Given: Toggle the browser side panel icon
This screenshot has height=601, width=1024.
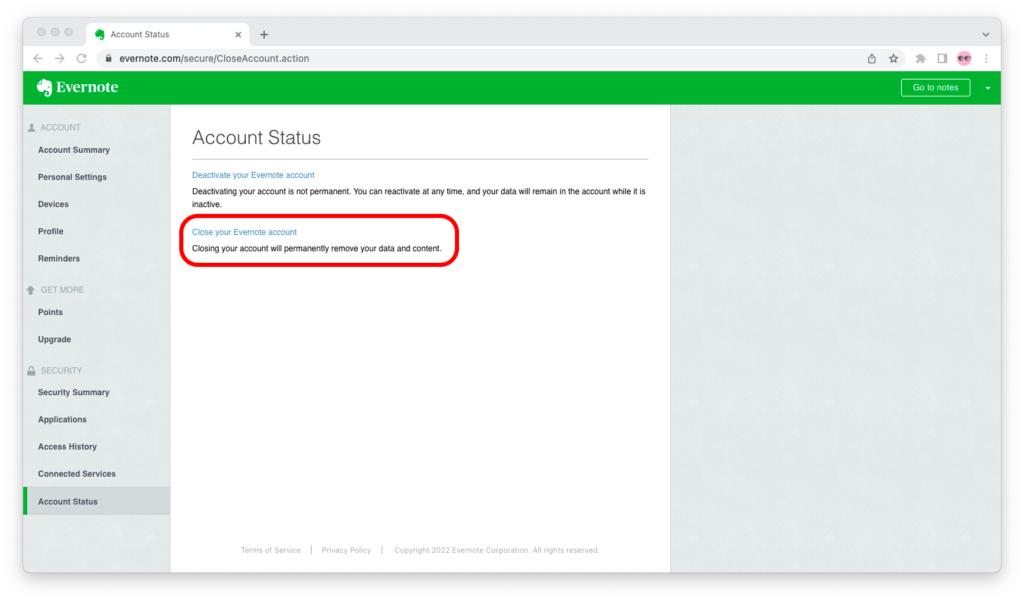Looking at the screenshot, I should (942, 59).
